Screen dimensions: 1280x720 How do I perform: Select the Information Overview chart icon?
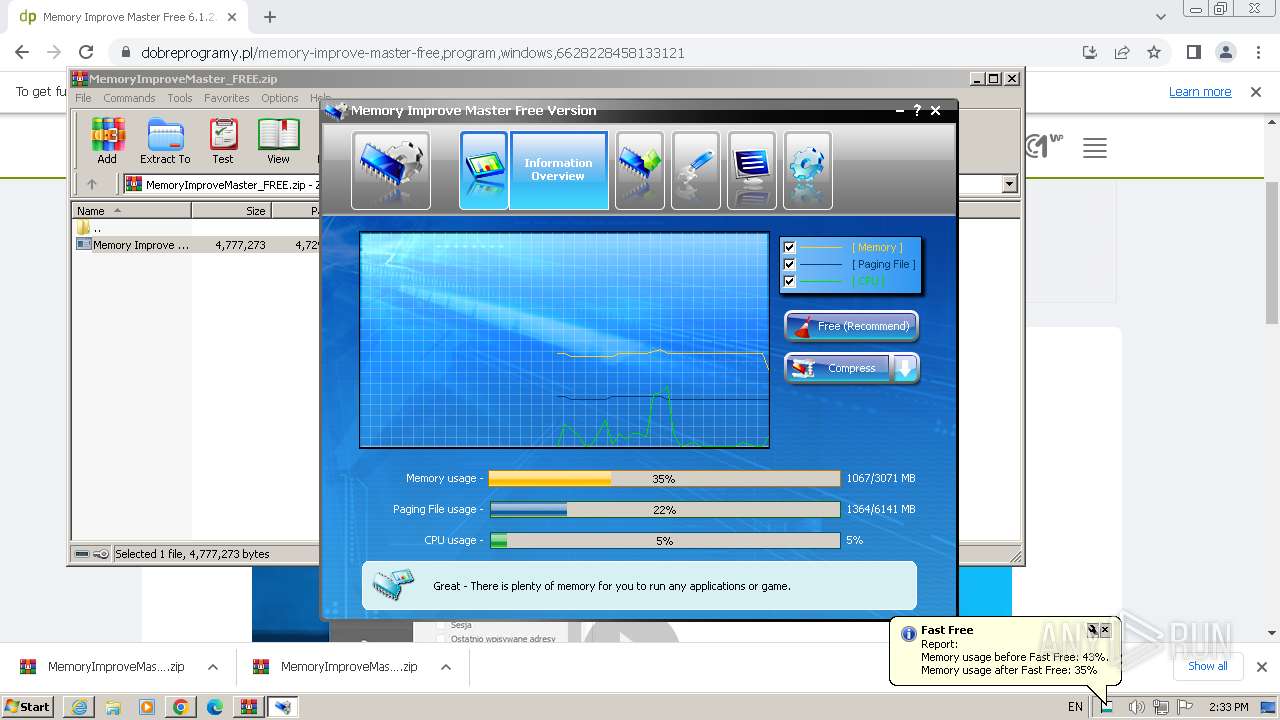[484, 171]
